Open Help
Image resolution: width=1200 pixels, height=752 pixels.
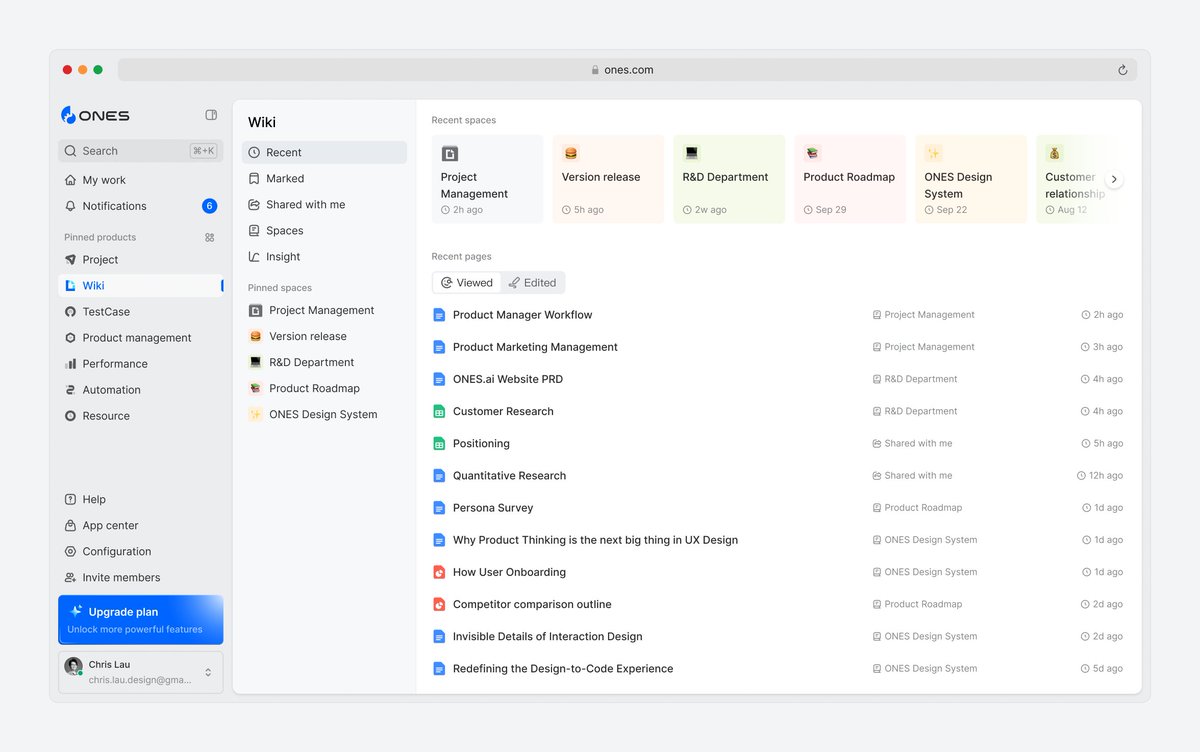(141, 500)
